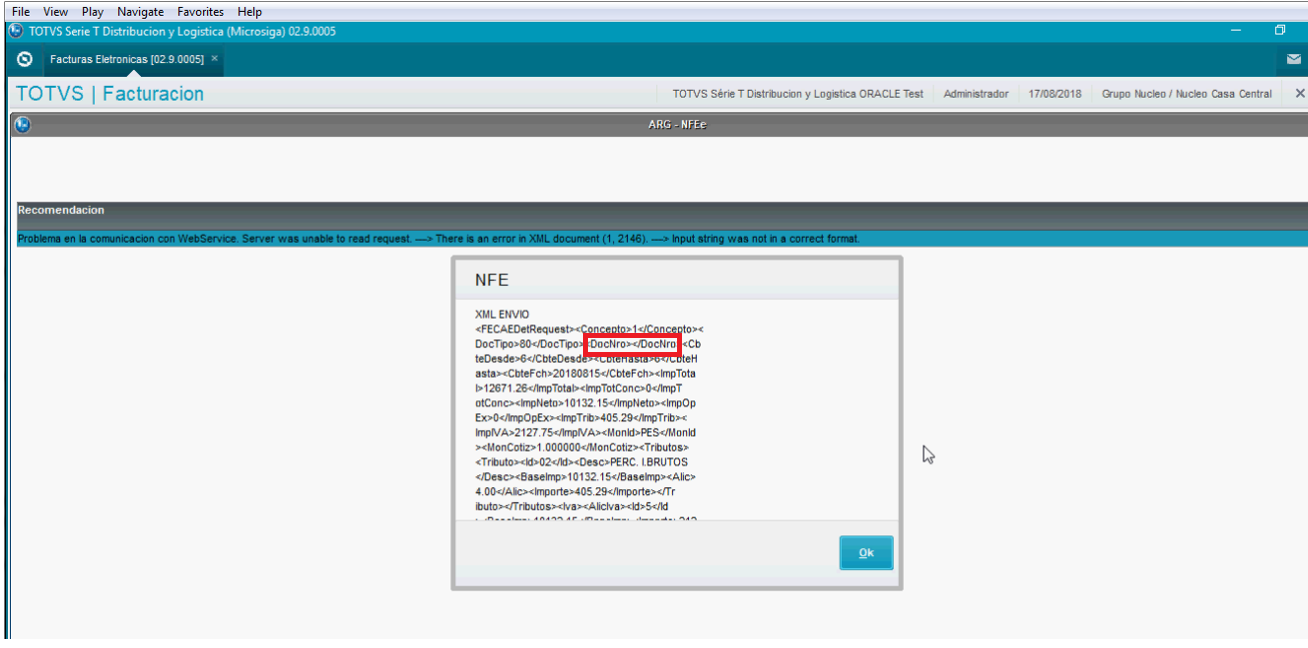Open the Favorites menu
Screen dimensions: 1308x648
coord(200,12)
